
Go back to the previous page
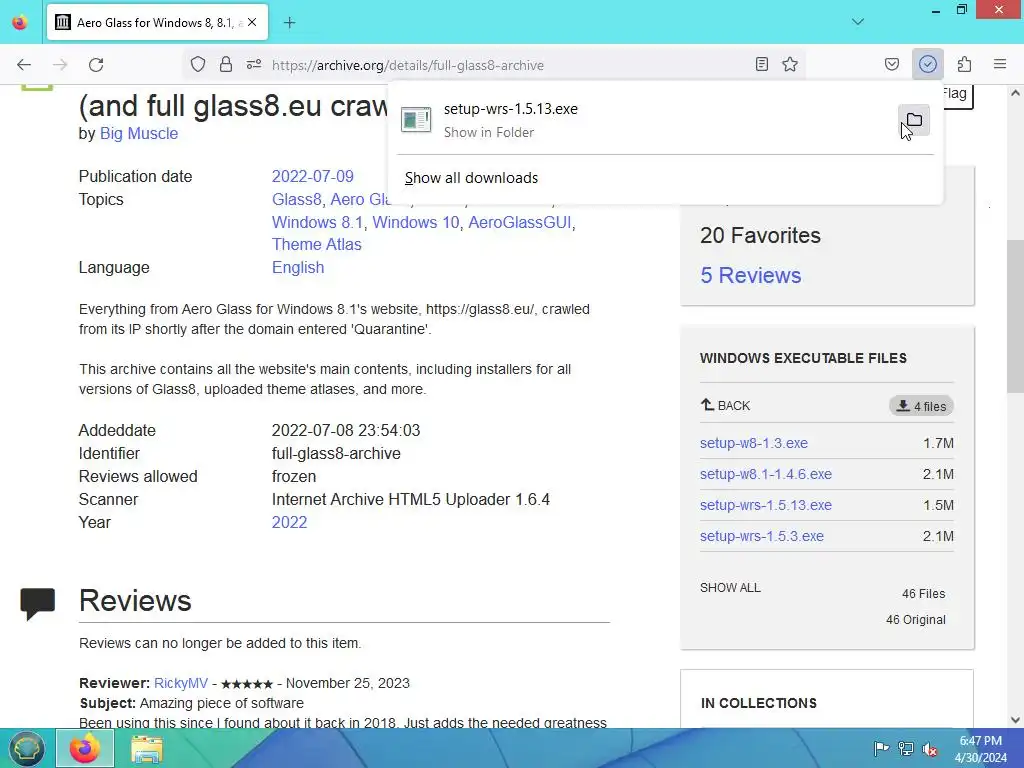click(24, 65)
